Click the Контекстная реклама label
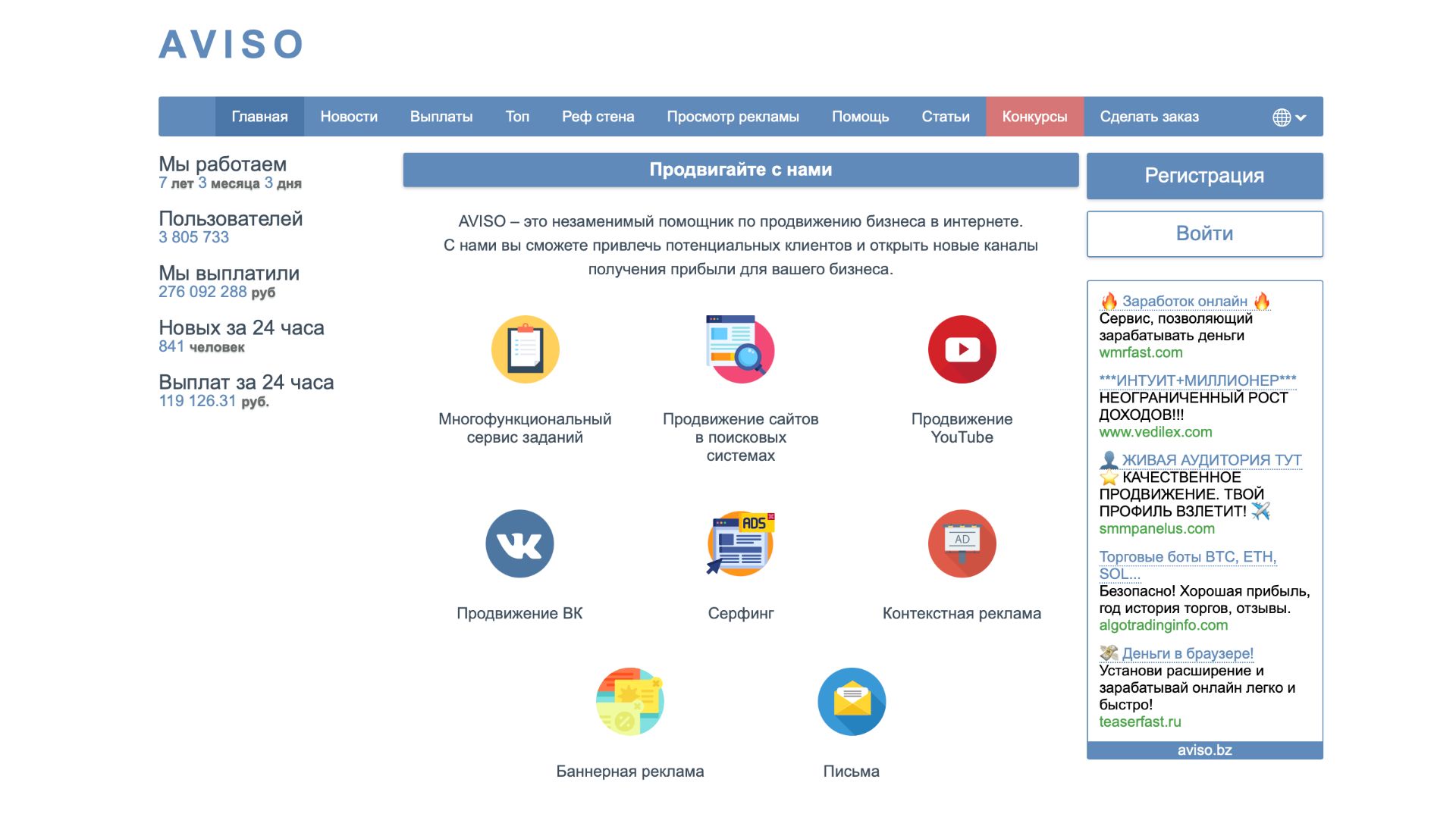This screenshot has height=817, width=1456. (962, 613)
